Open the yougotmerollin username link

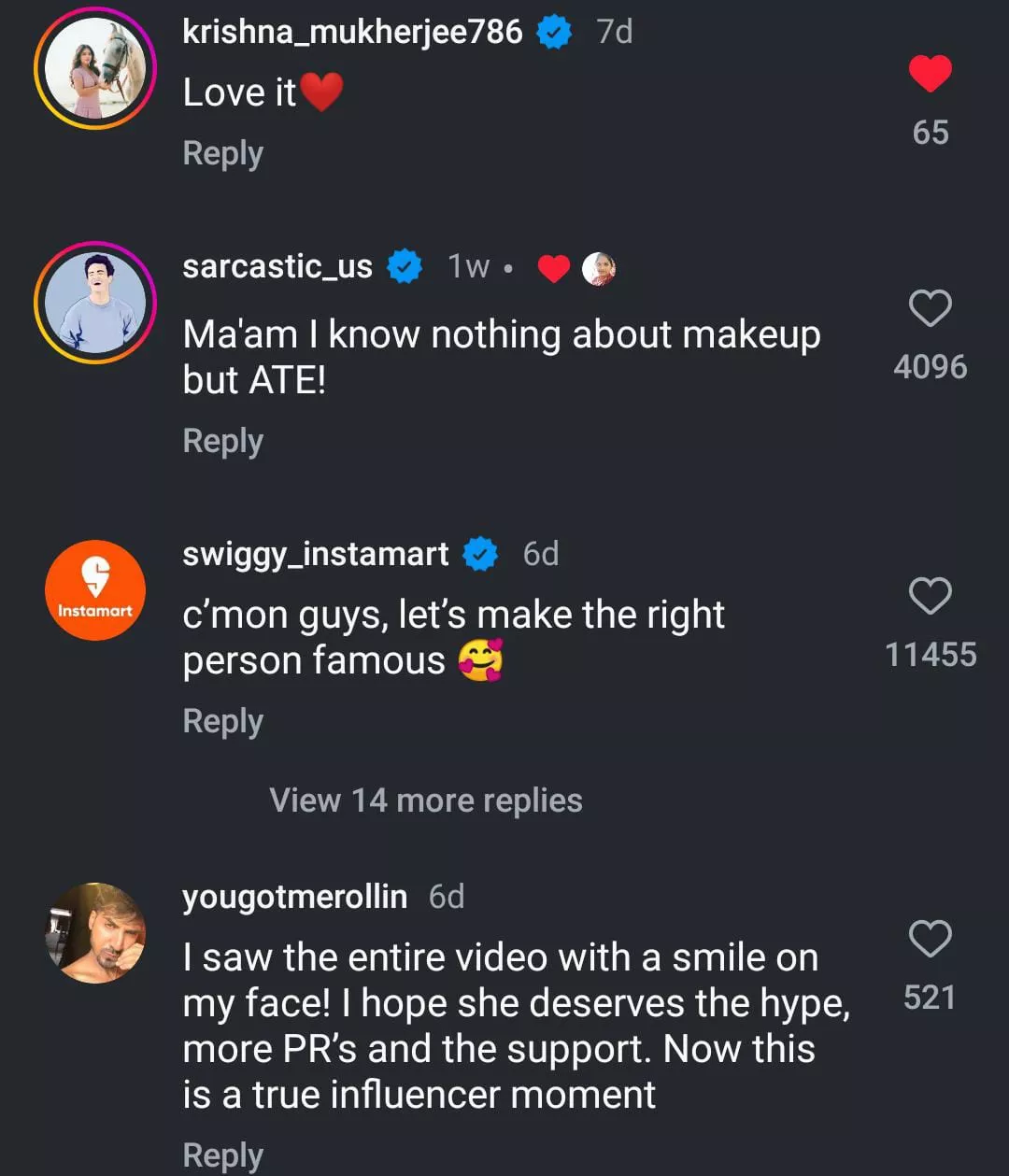pos(294,897)
